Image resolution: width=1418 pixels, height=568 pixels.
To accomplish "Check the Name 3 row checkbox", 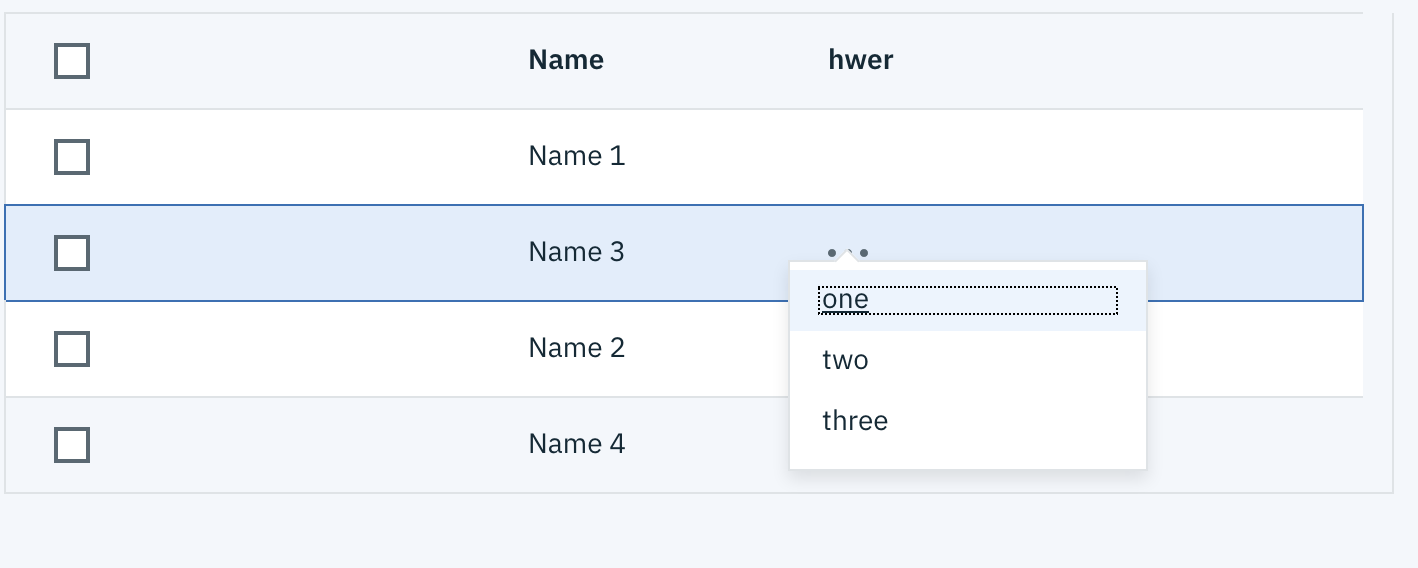I will click(x=72, y=253).
